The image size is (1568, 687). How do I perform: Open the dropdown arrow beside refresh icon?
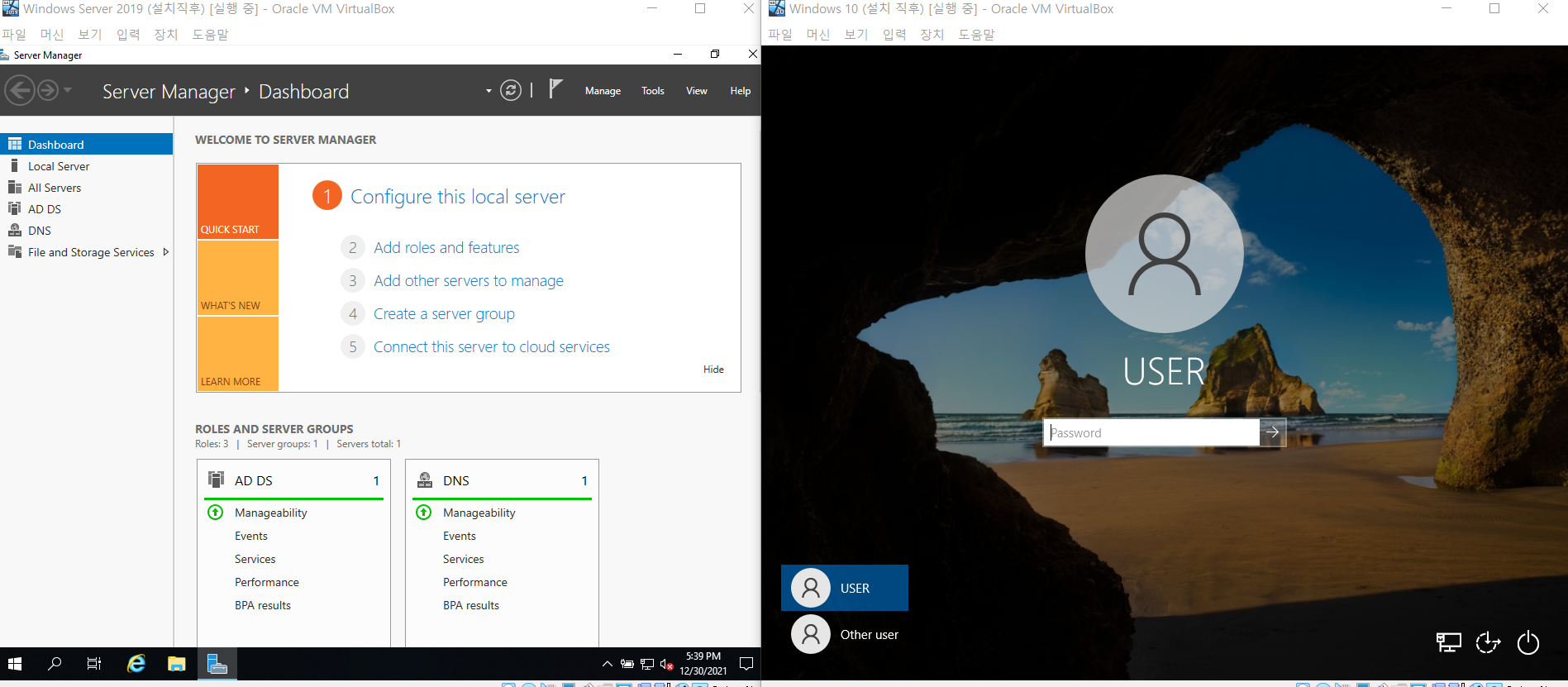click(489, 91)
